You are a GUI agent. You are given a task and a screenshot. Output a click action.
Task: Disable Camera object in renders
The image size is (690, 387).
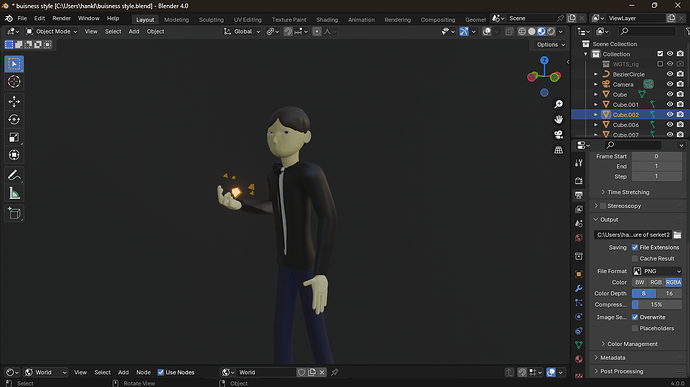pos(680,84)
